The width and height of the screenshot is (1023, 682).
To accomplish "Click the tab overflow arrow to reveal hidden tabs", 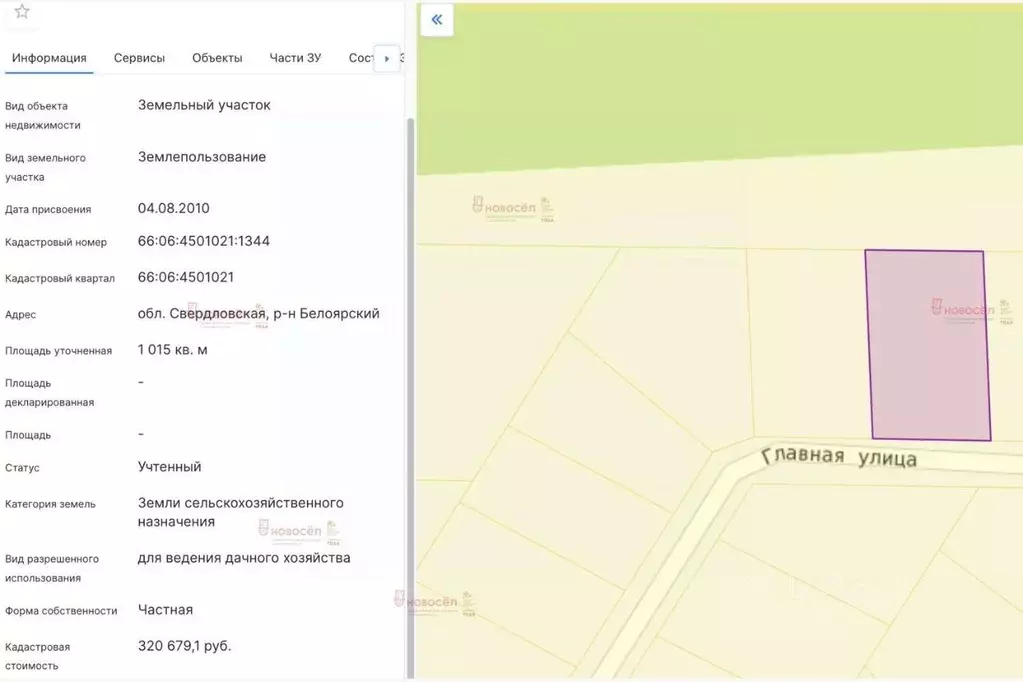I will point(387,58).
